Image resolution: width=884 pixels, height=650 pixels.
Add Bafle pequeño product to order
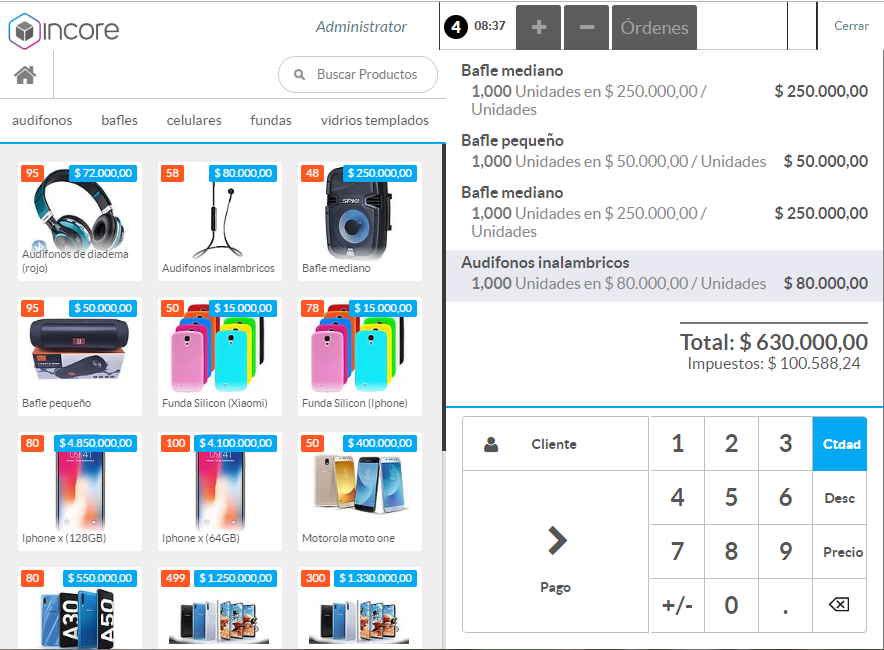(x=81, y=355)
